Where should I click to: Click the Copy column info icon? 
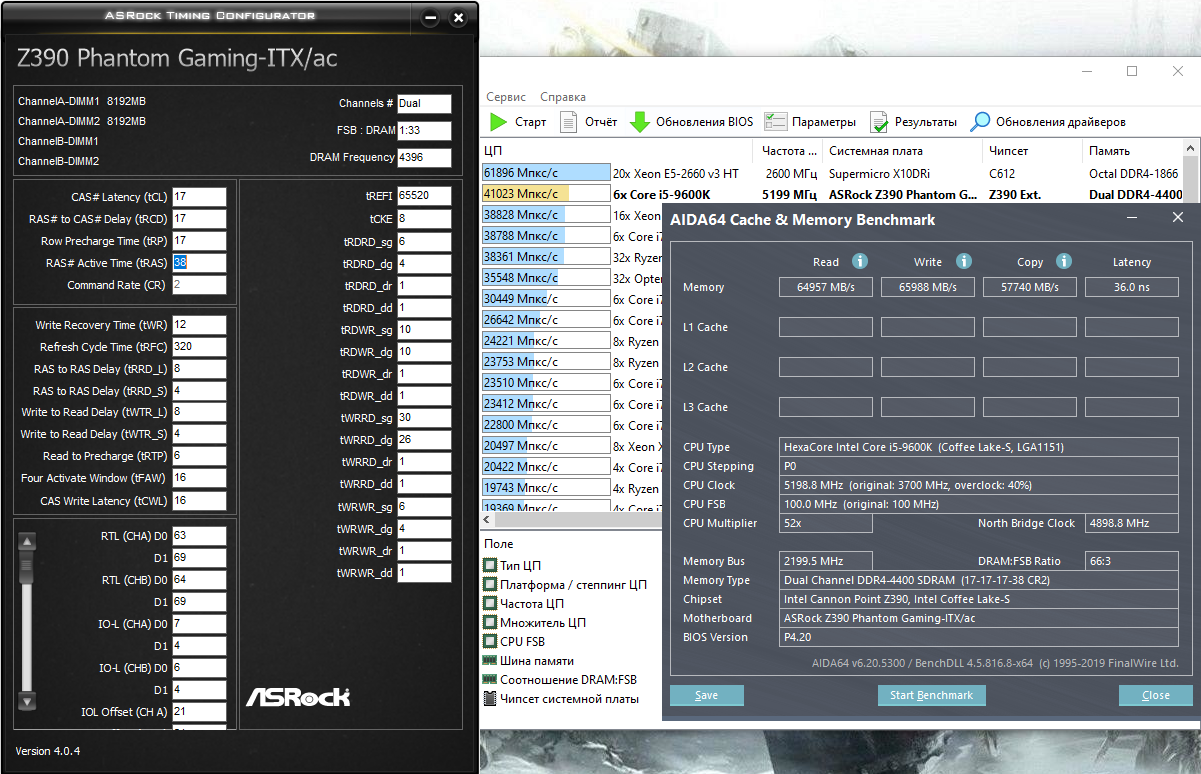[x=1064, y=261]
